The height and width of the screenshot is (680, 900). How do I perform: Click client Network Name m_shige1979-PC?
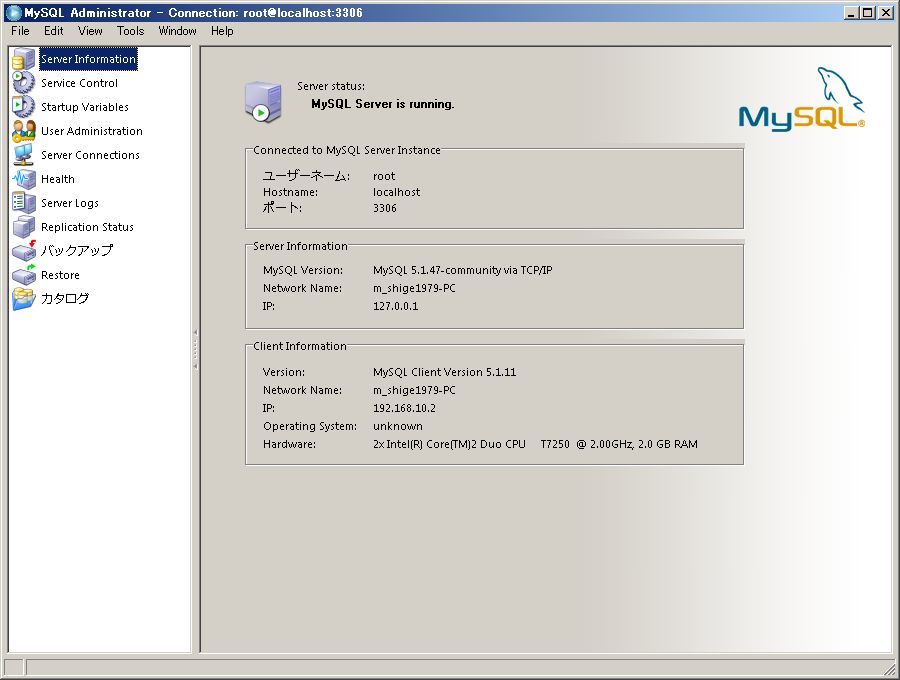(x=414, y=390)
